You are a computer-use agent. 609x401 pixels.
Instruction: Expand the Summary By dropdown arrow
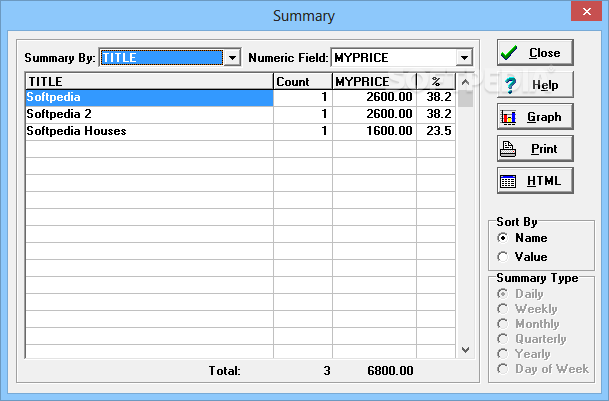[232, 58]
